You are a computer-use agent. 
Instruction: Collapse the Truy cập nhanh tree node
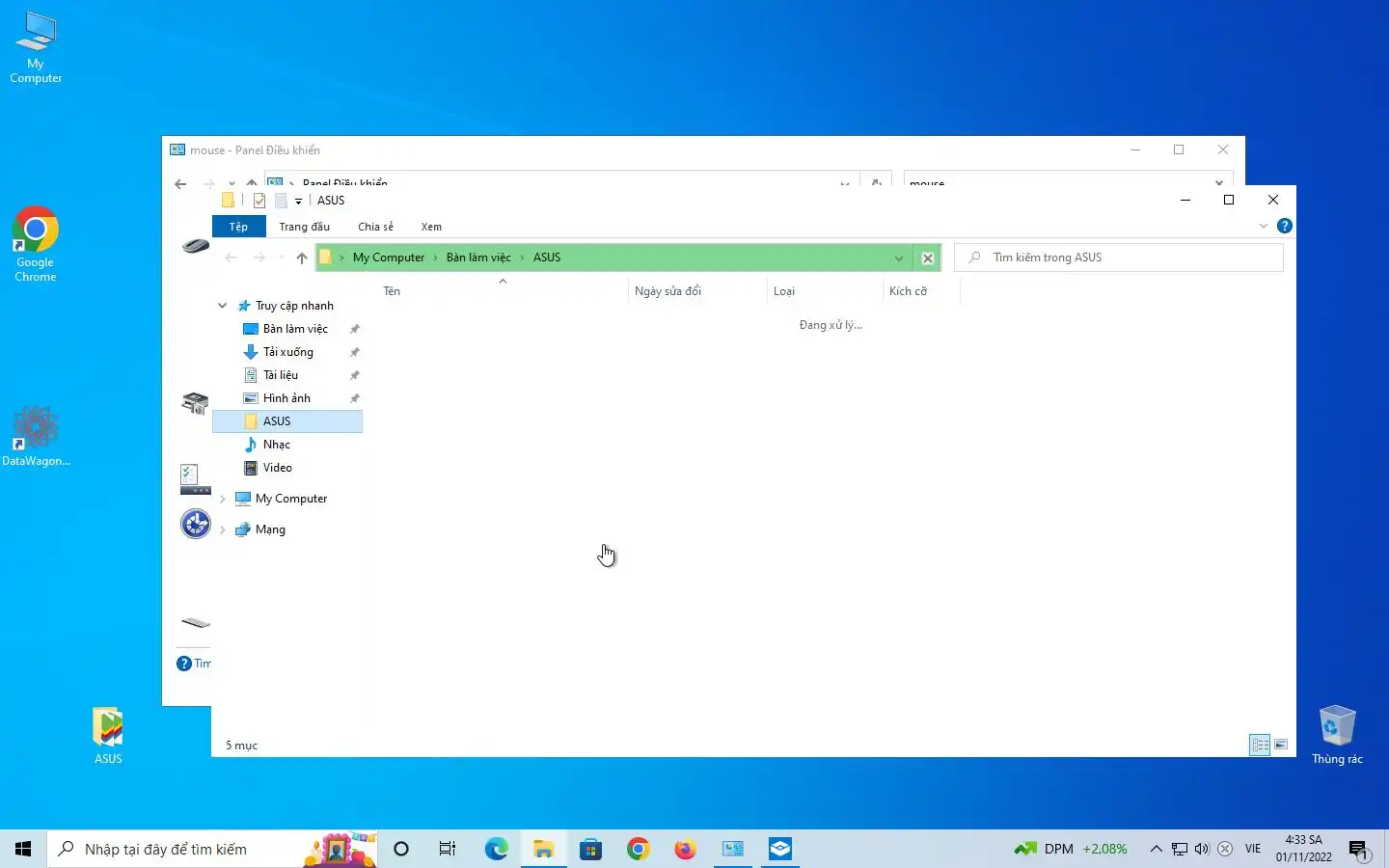coord(222,306)
